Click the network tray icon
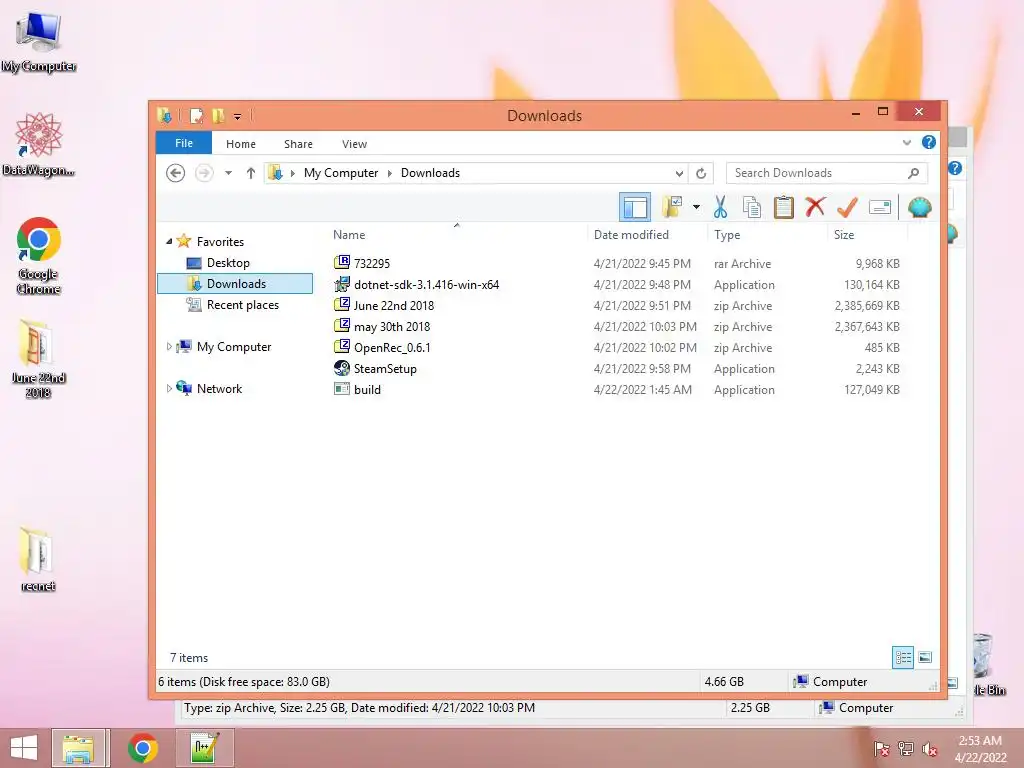The height and width of the screenshot is (768, 1024). 905,749
